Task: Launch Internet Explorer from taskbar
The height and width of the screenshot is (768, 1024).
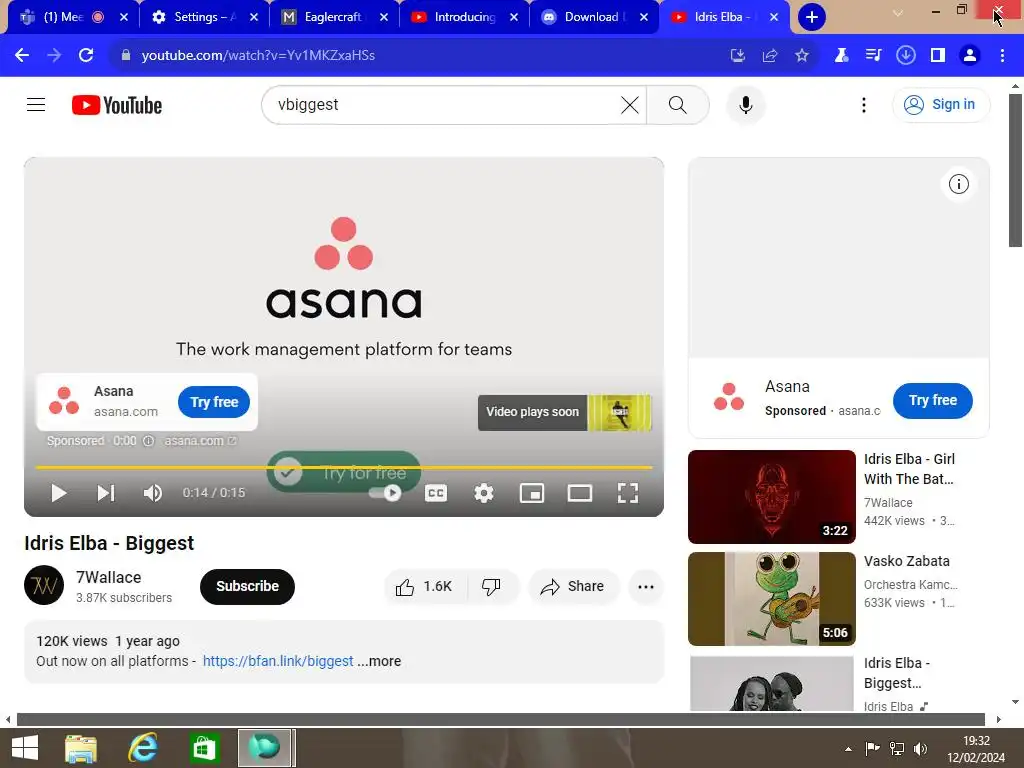Action: (x=142, y=748)
